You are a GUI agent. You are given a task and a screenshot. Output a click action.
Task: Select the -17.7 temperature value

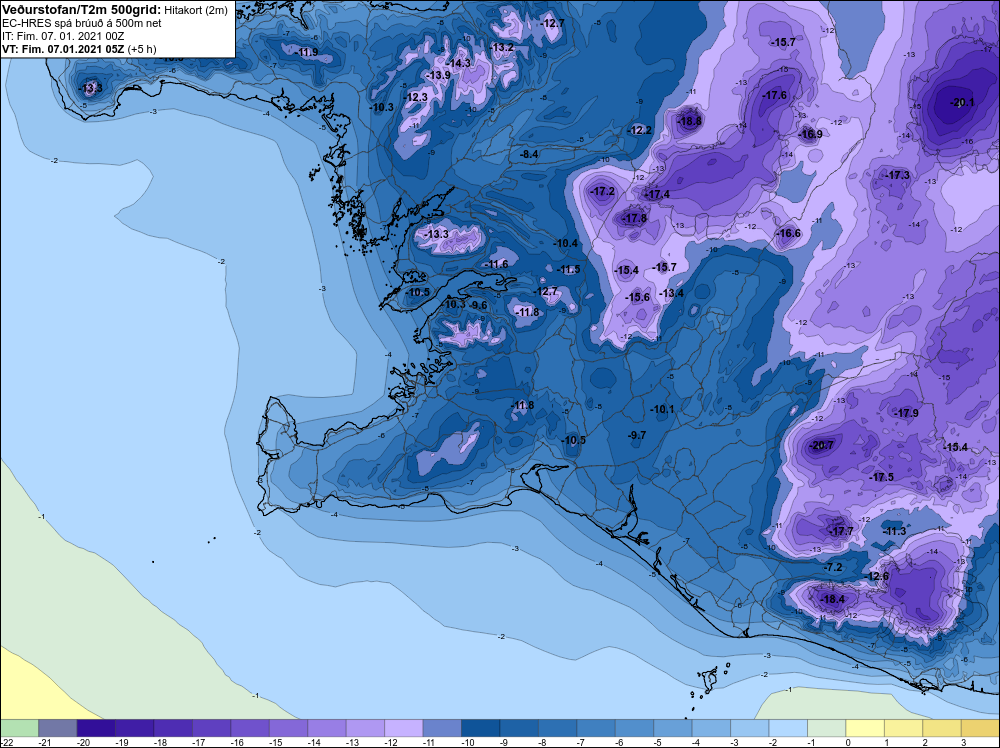coord(841,531)
